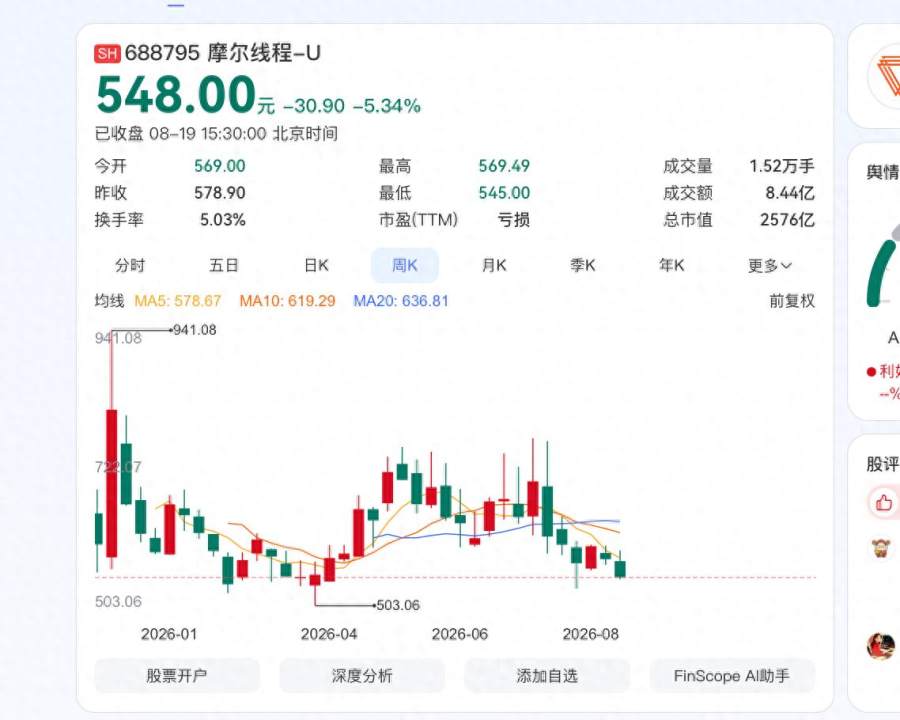Select the 五日 chart tab
The width and height of the screenshot is (900, 720).
coord(223,265)
